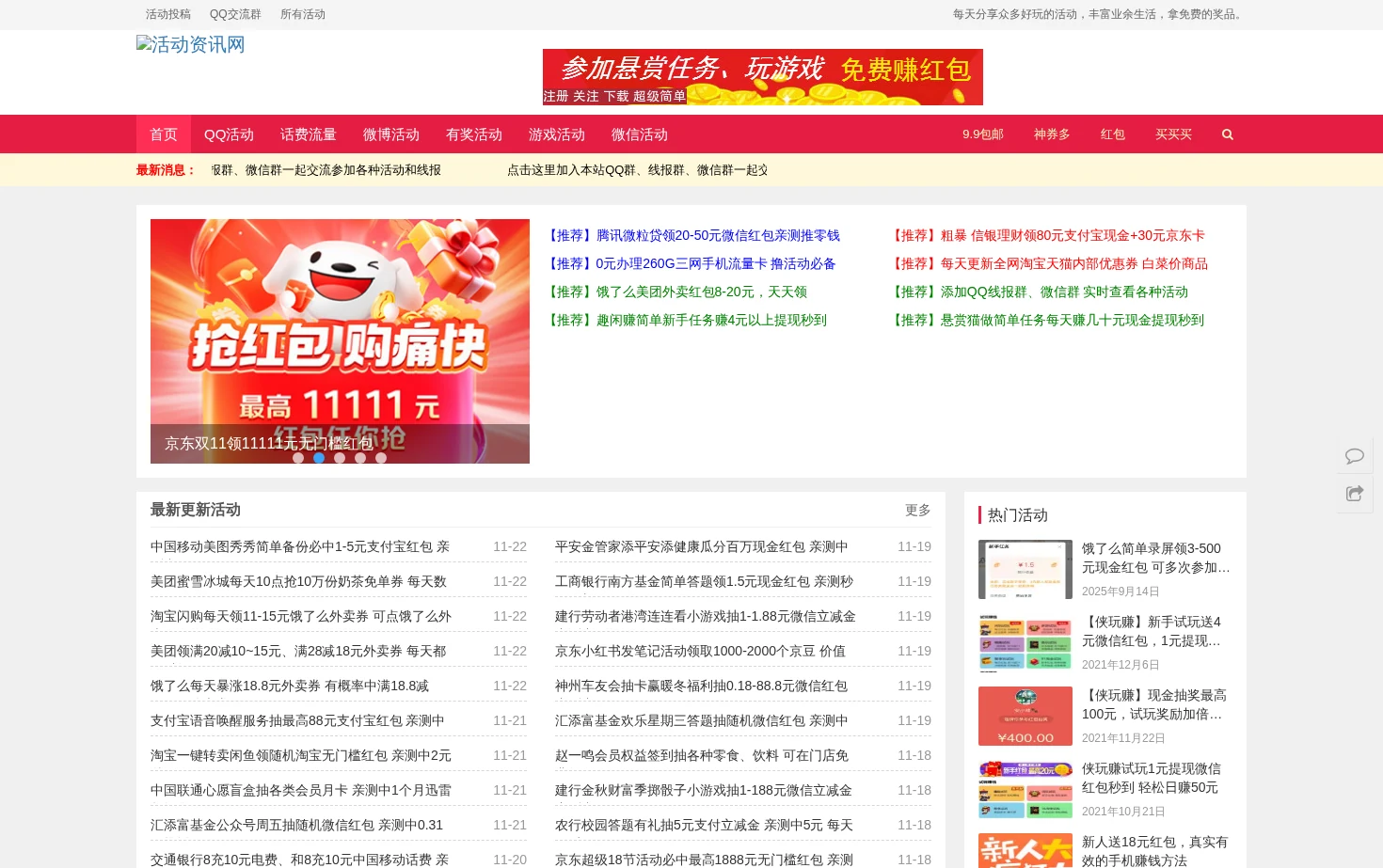Open 9.9包邮 link in navbar

(983, 134)
